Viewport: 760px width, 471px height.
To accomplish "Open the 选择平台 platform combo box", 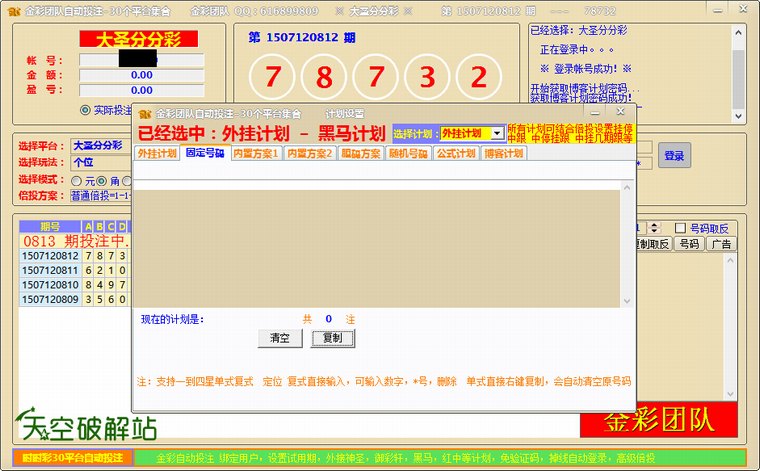I will (100, 146).
